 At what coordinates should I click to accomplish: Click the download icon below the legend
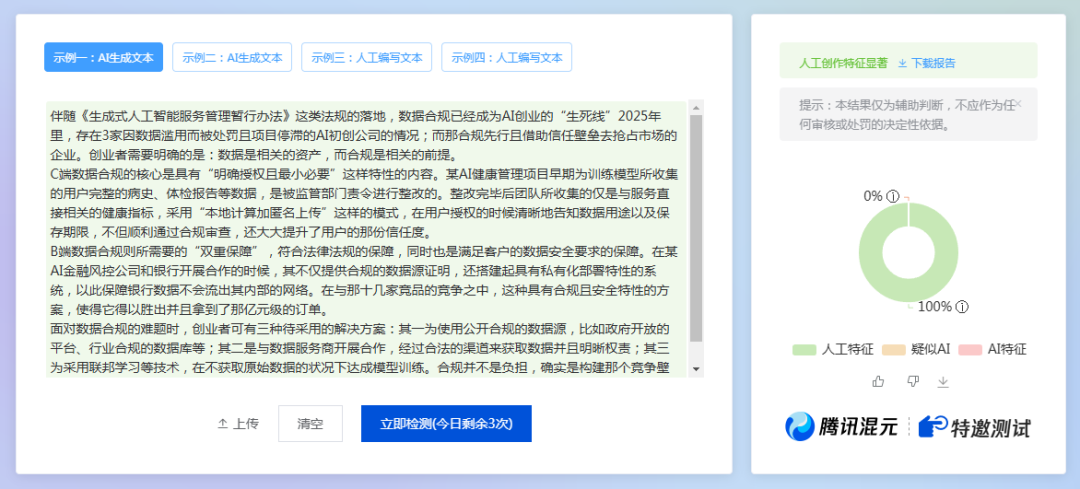(x=943, y=381)
